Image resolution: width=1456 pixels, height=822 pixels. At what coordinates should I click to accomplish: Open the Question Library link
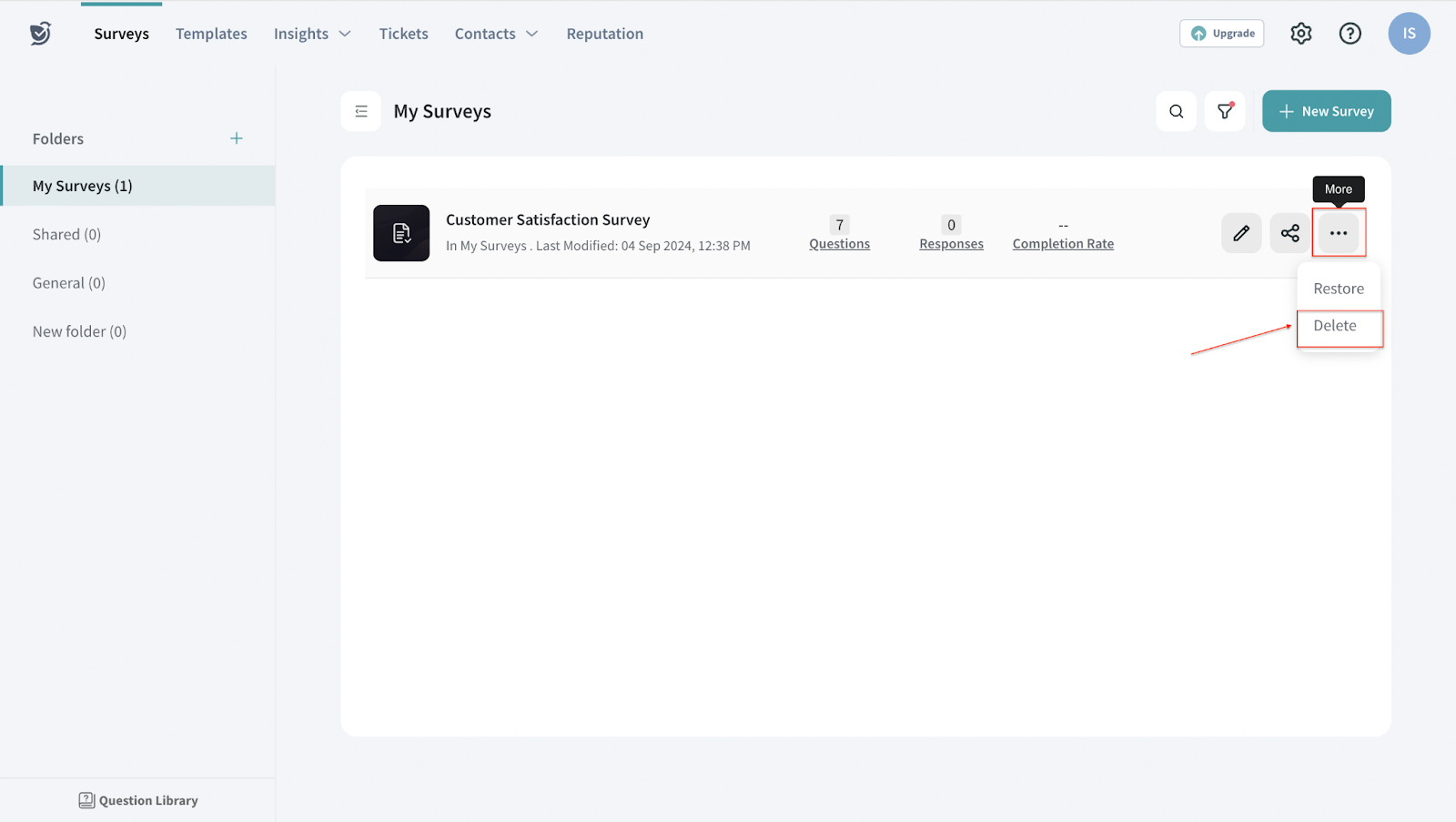138,800
